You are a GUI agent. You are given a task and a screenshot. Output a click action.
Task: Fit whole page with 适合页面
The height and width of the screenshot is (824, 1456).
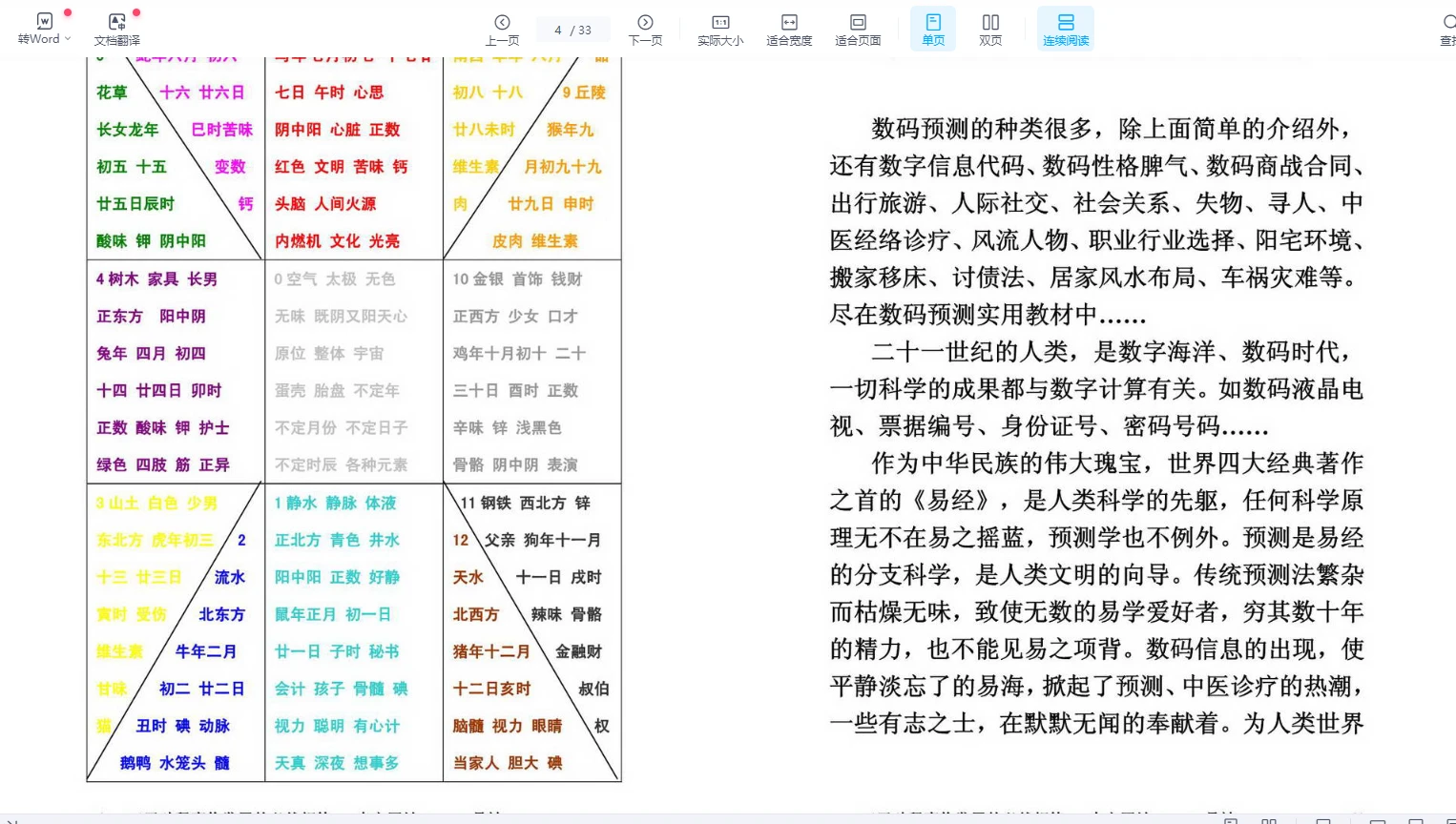(x=858, y=29)
